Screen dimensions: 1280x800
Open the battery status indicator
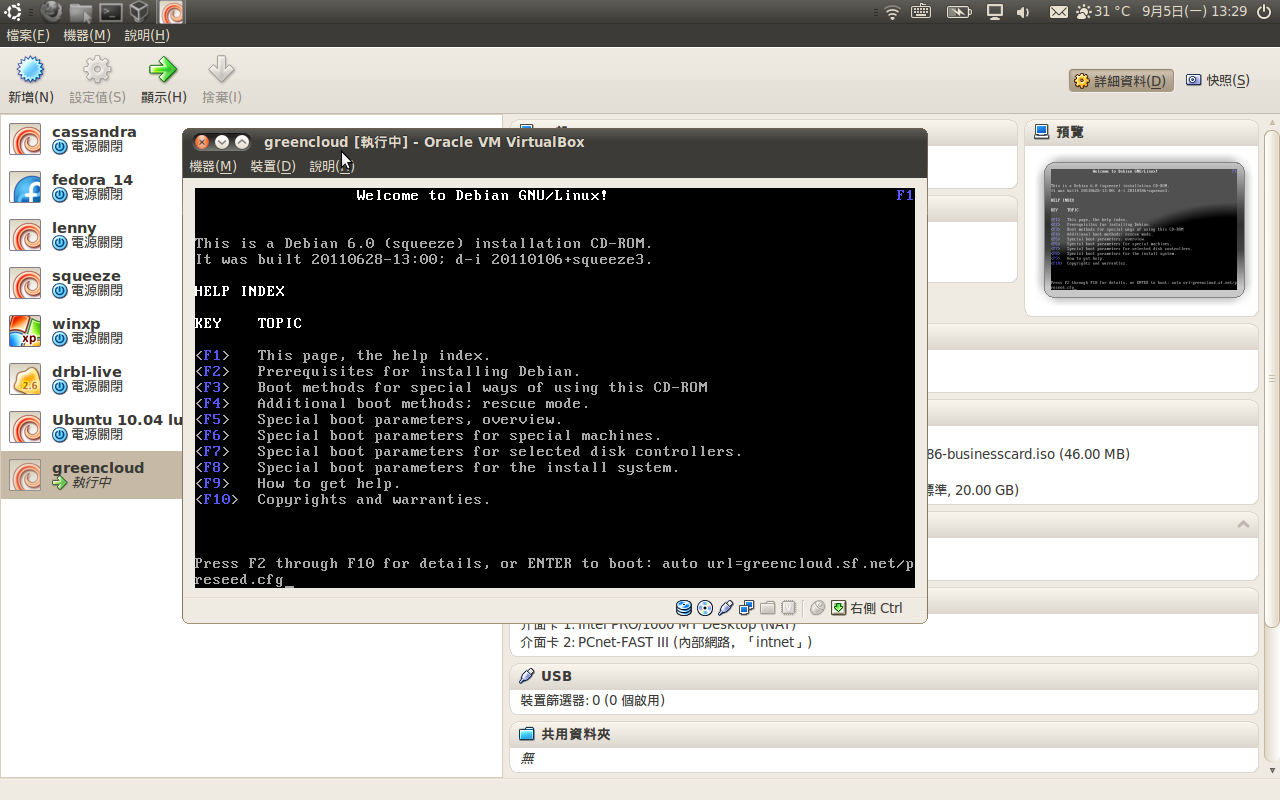point(958,12)
